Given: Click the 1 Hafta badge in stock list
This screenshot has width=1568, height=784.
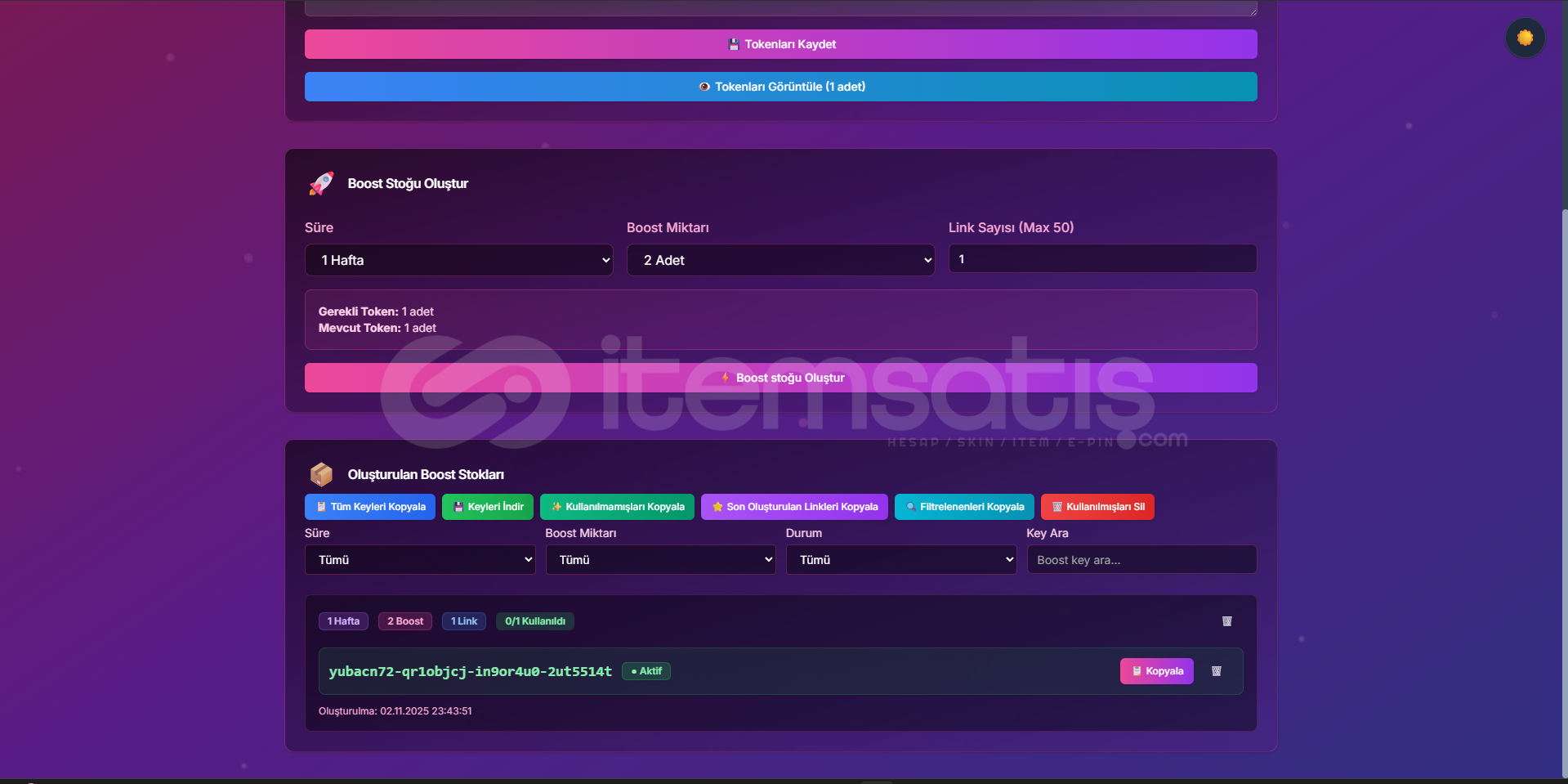Looking at the screenshot, I should pos(343,621).
